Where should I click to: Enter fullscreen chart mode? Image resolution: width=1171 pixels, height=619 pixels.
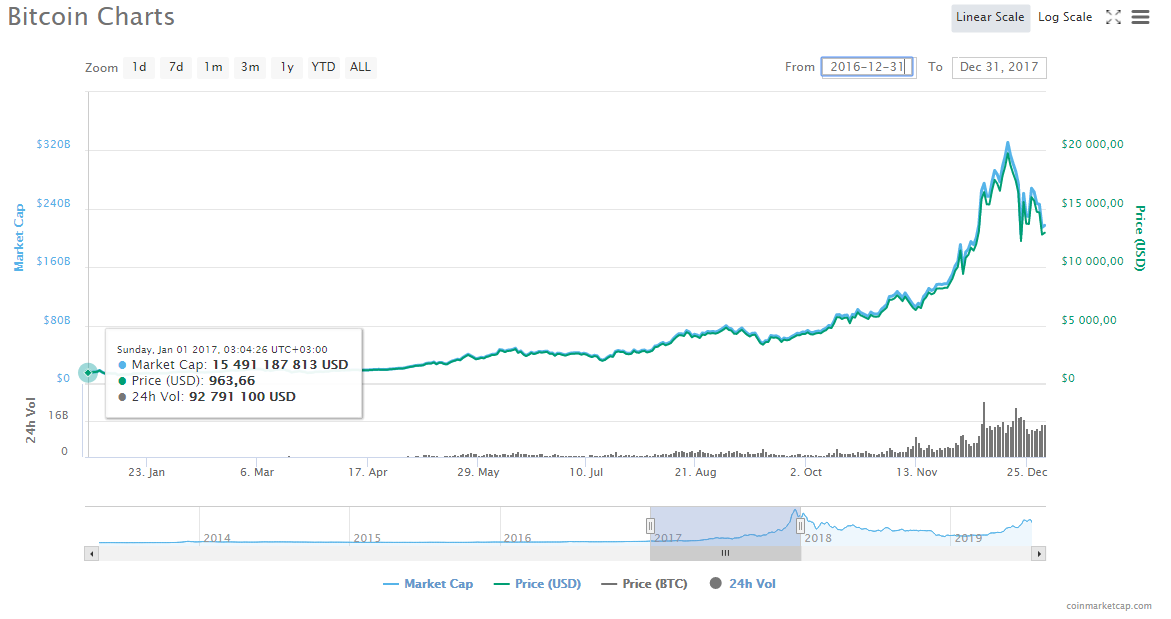pyautogui.click(x=1113, y=17)
